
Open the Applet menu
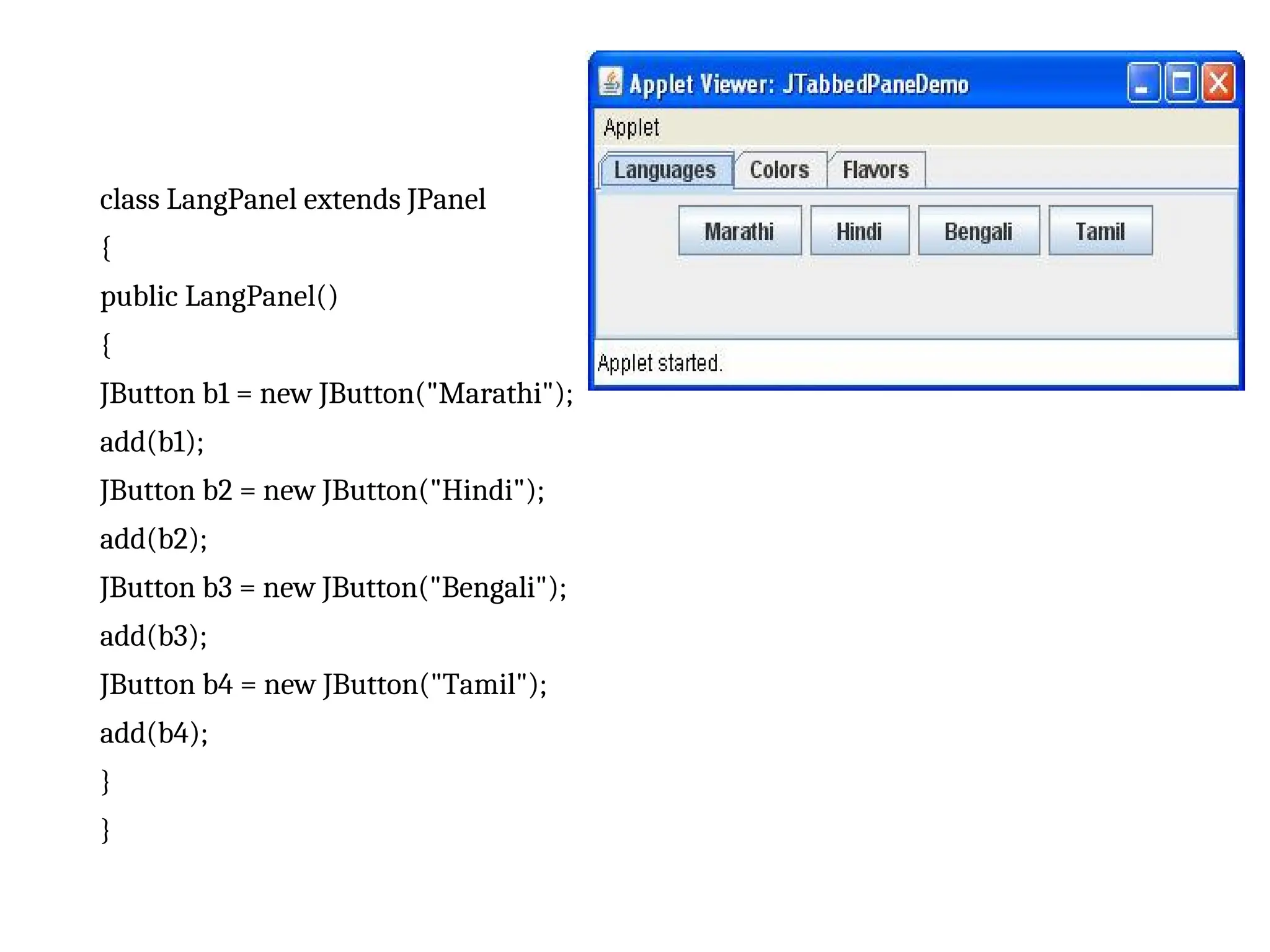point(631,127)
